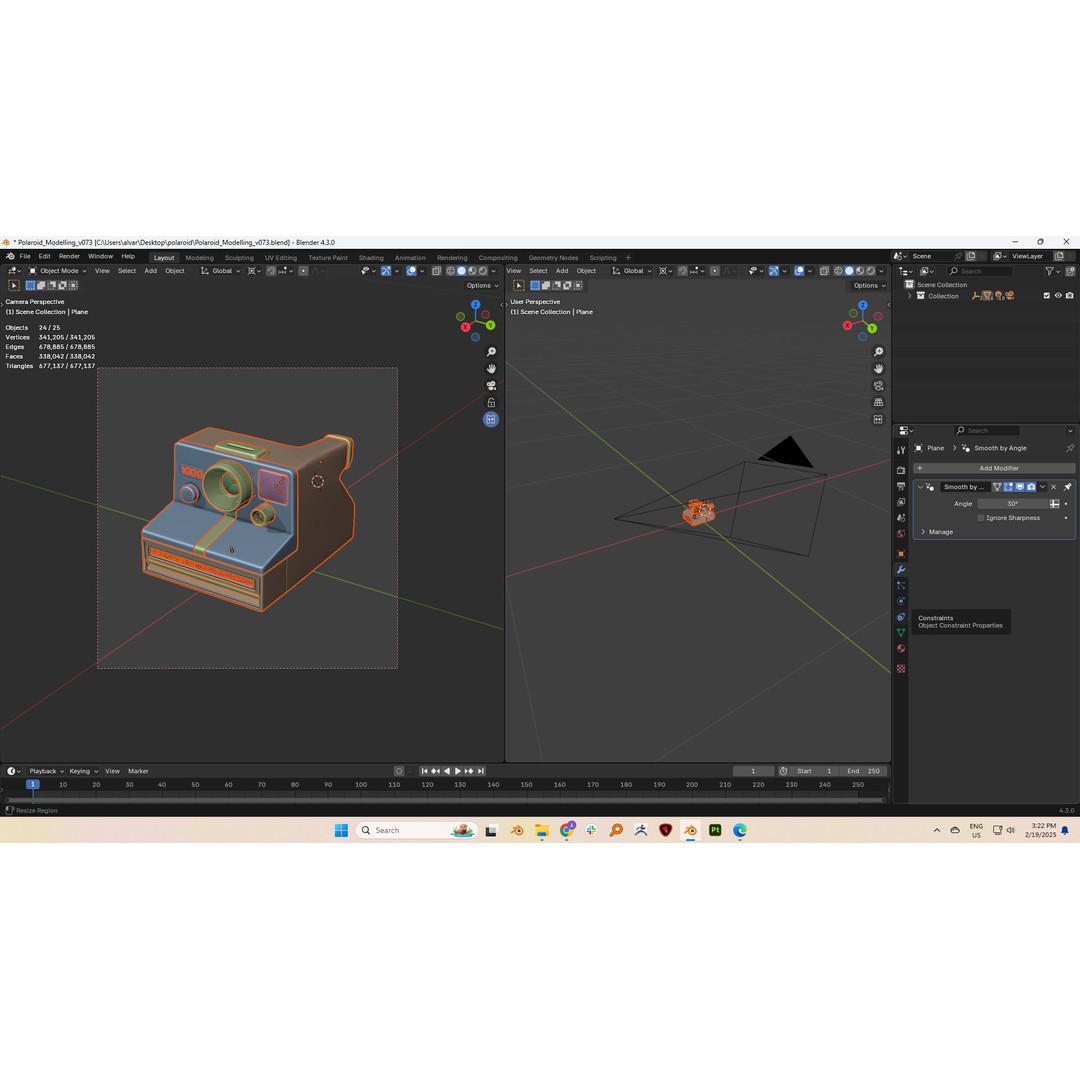
Task: Open the World properties tab
Action: point(900,534)
